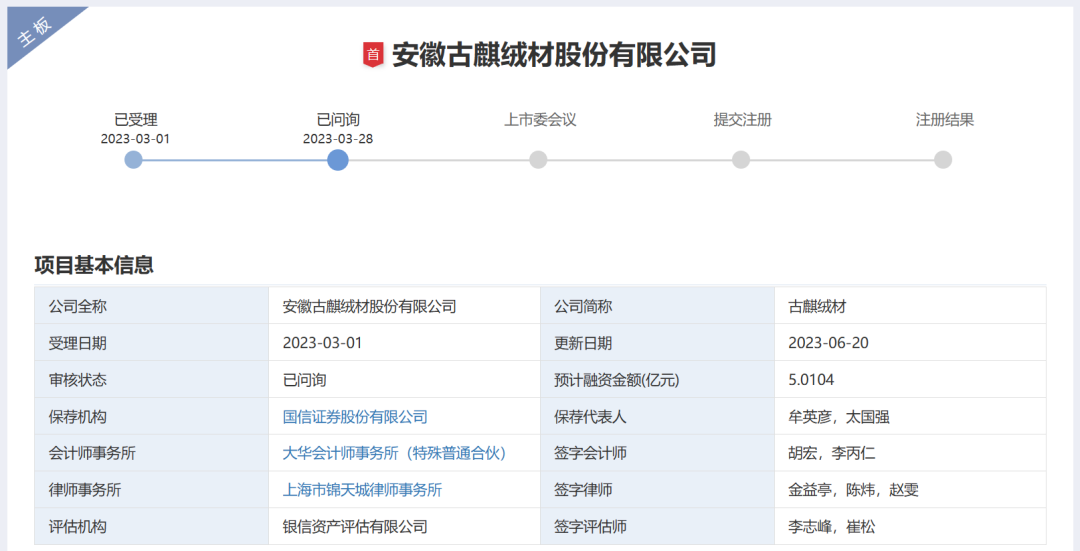Click the 上市委会议 stage label

(540, 120)
